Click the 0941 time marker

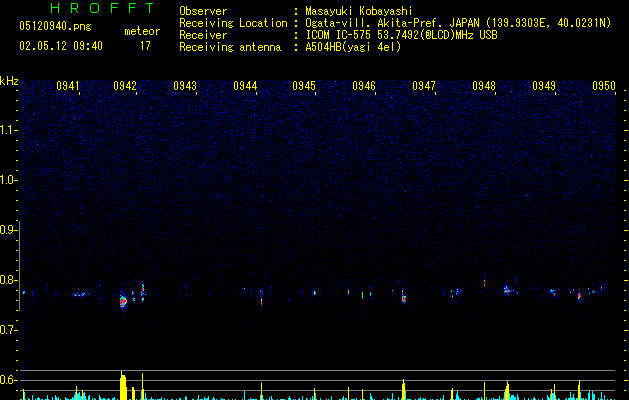coord(68,85)
